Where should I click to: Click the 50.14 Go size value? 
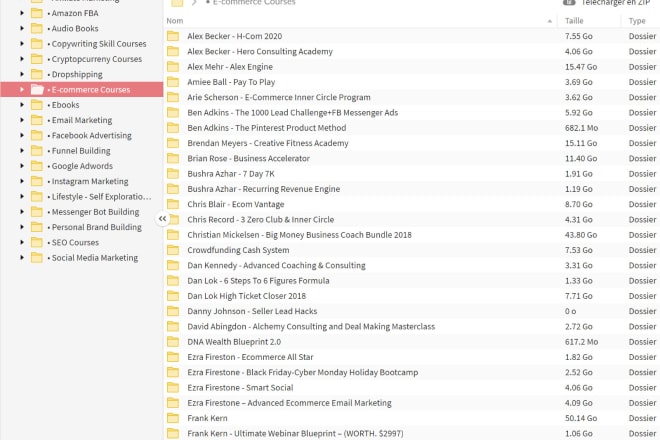581,418
